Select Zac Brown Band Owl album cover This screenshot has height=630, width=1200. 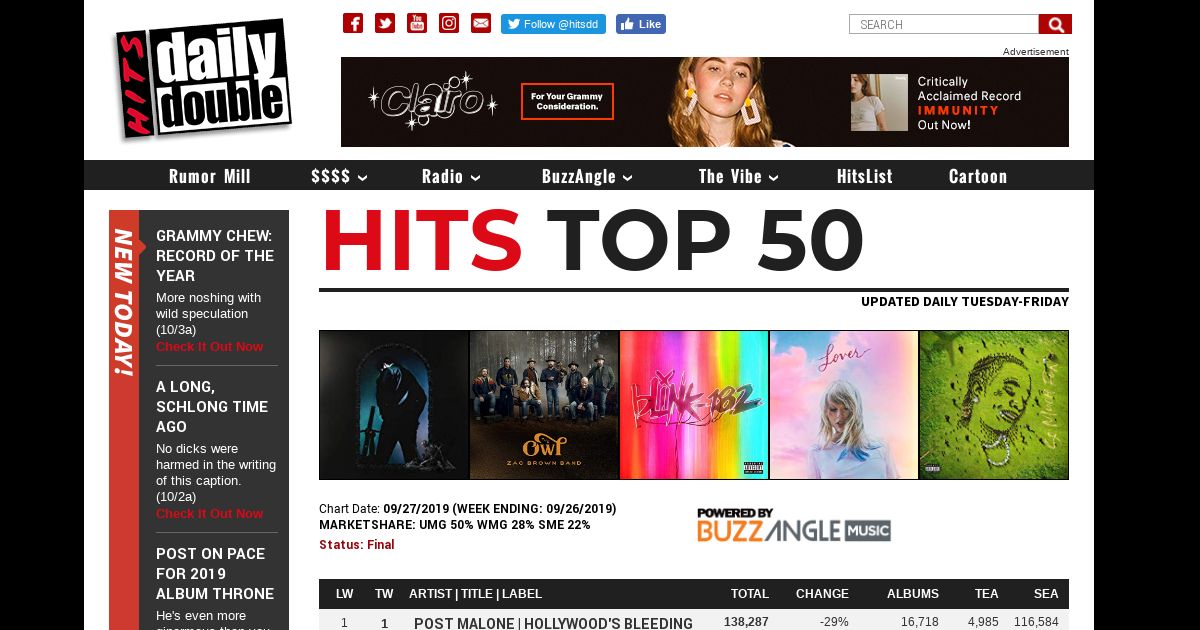click(x=544, y=405)
